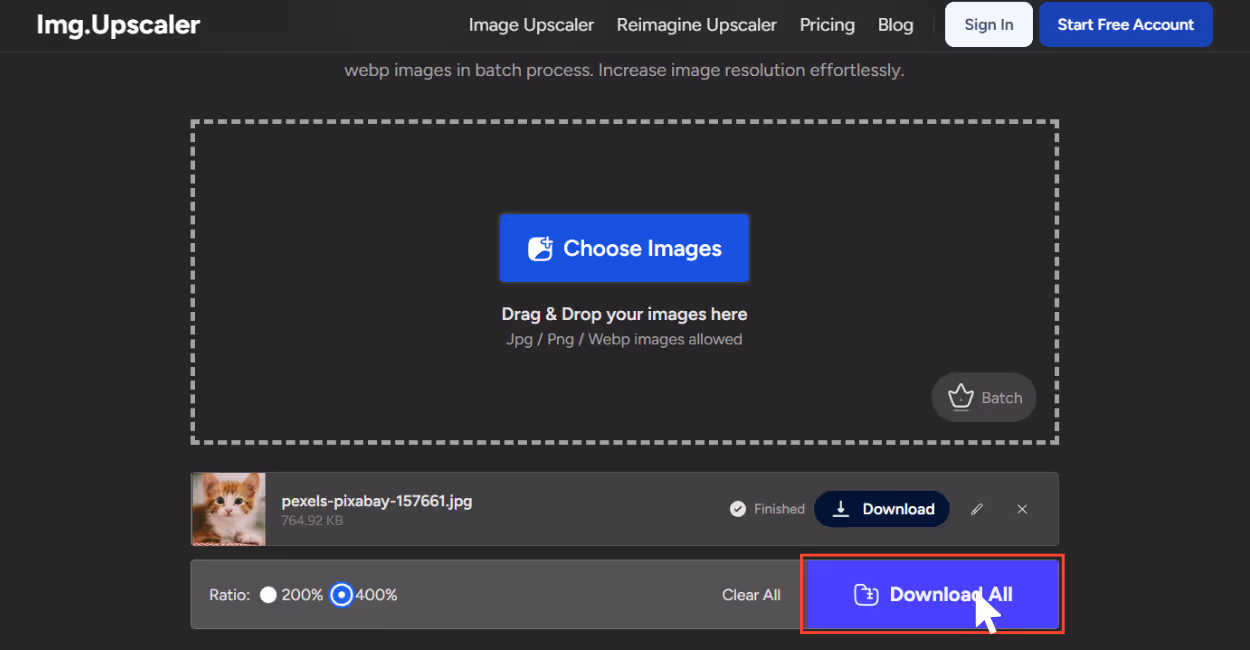1250x650 pixels.
Task: Select the pexels-pixabay-157661.jpg file name
Action: tap(376, 501)
